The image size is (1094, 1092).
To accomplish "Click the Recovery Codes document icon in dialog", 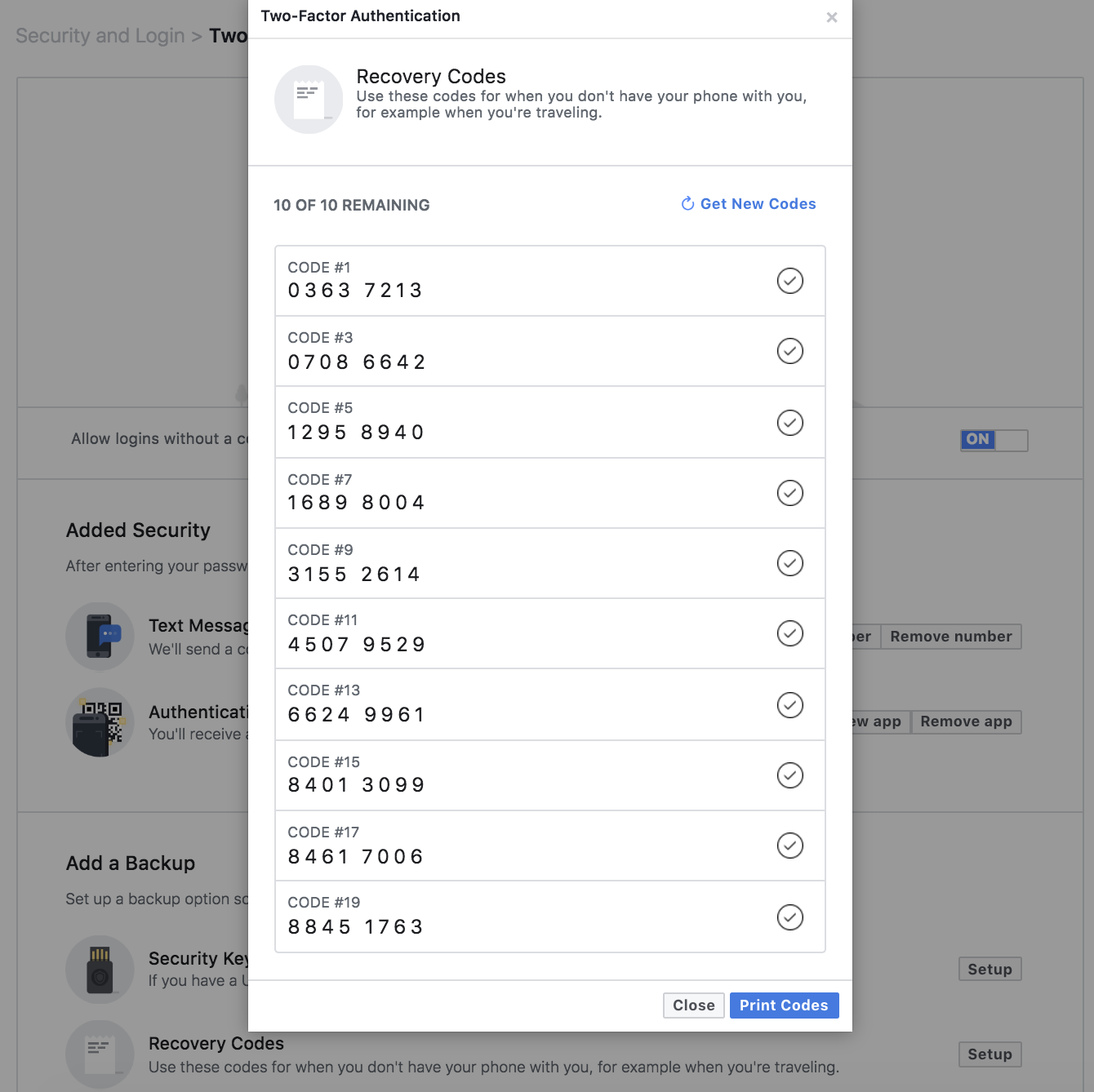I will pos(309,100).
